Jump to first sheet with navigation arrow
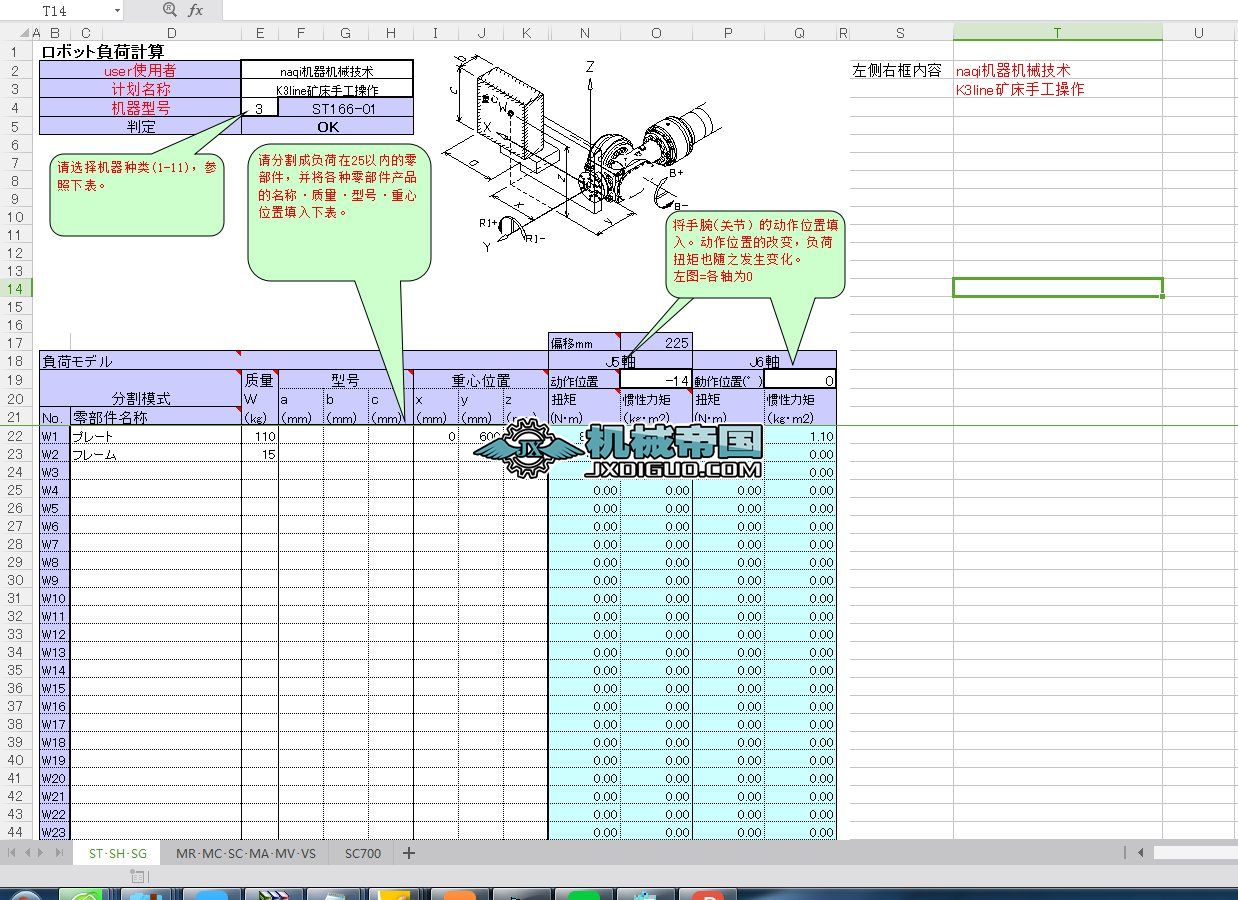1238x900 pixels. coord(12,853)
